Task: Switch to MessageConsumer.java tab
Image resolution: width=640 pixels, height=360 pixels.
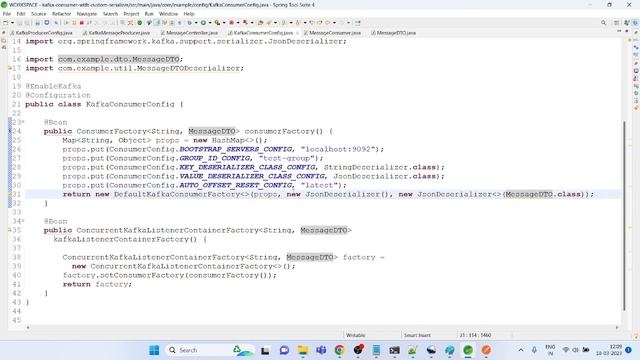Action: tap(332, 33)
